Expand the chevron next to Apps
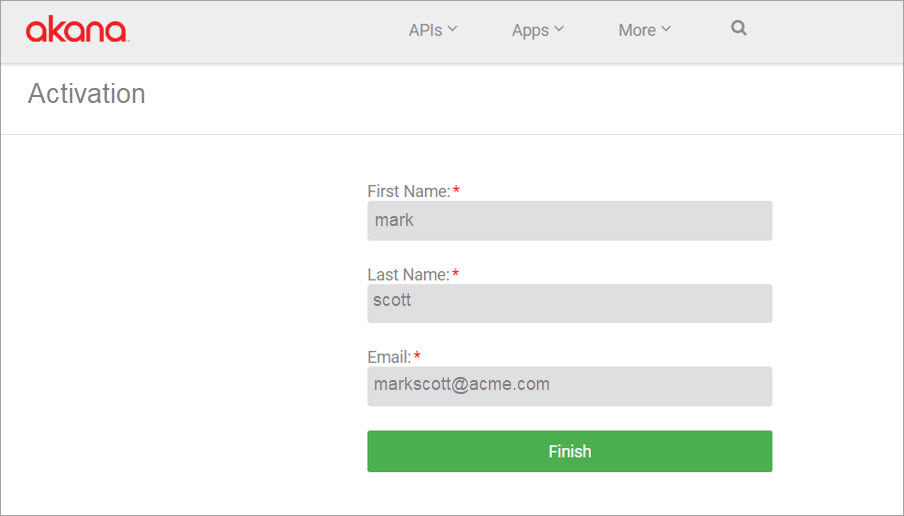Image resolution: width=904 pixels, height=516 pixels. coord(559,28)
